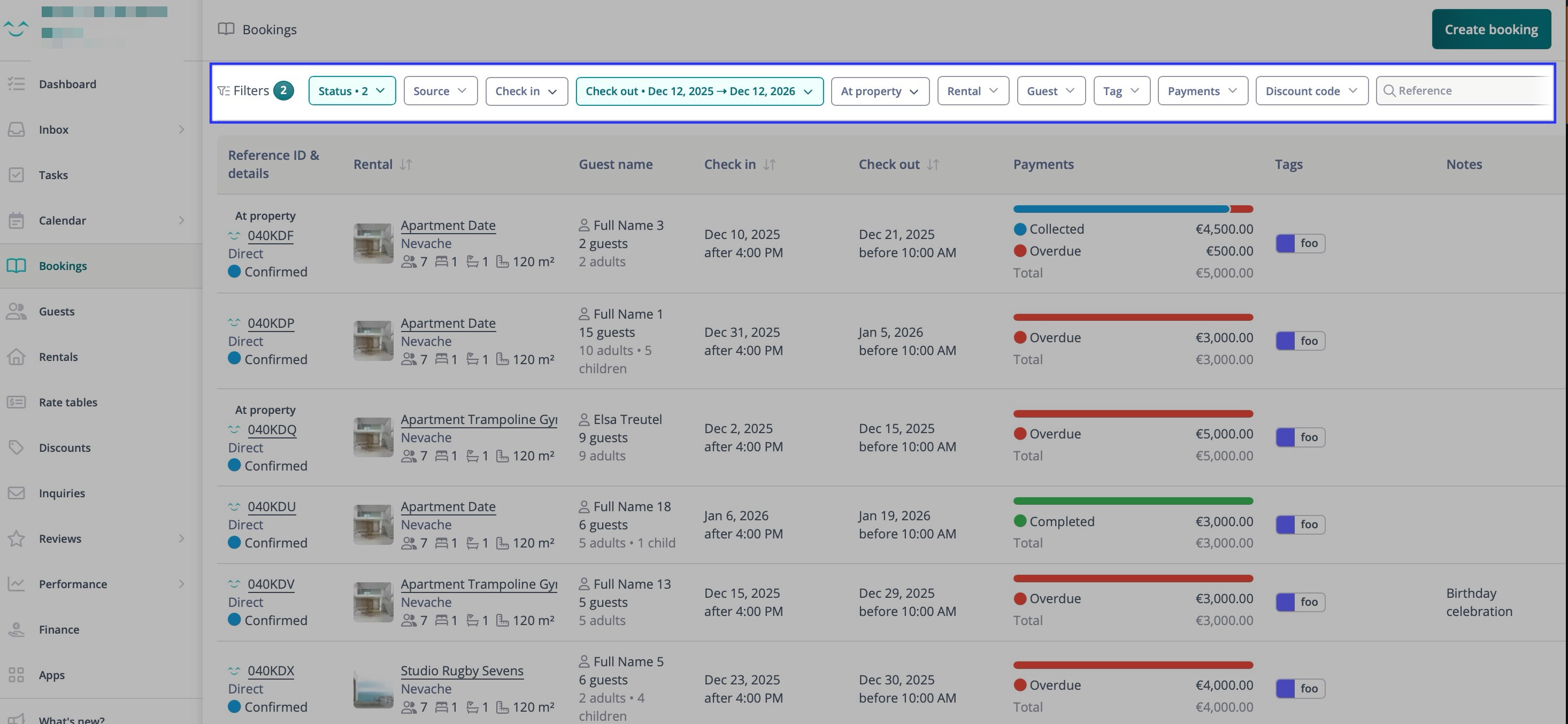Open the At property filter dropdown
Viewport: 1568px width, 724px height.
(880, 91)
